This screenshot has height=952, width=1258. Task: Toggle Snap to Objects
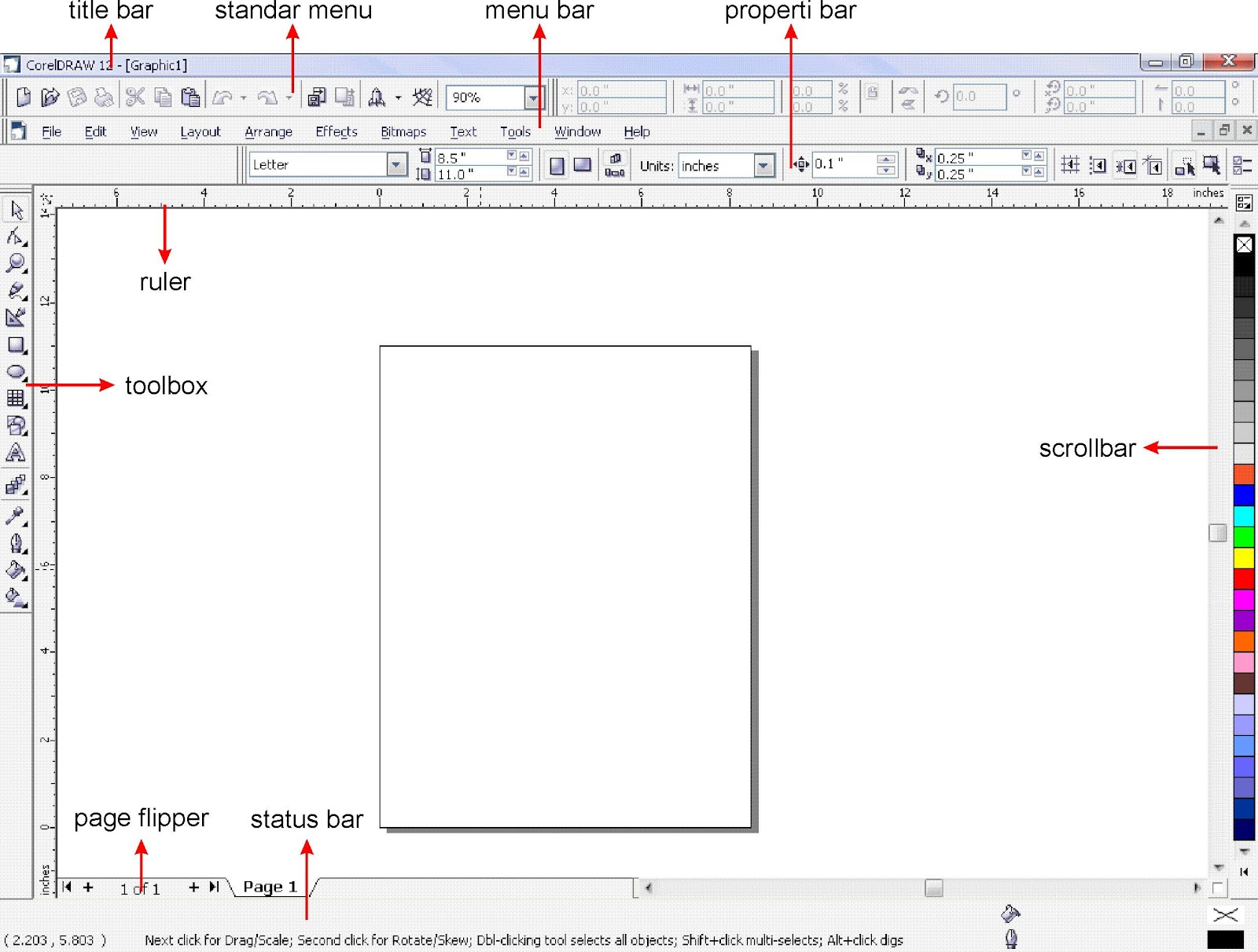1126,165
